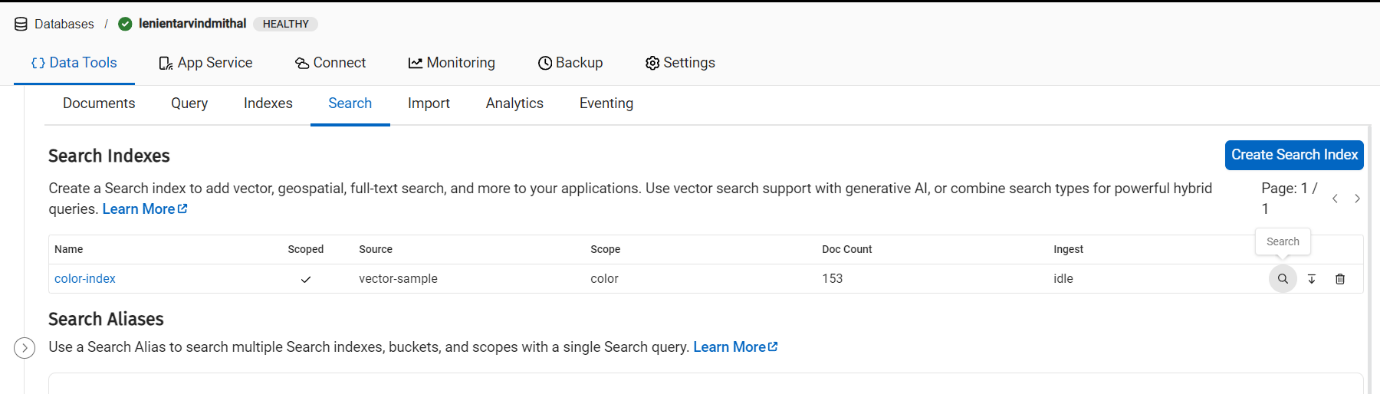Screen dimensions: 1380x394
Task: Open the Settings tab with the gear icon
Action: (x=680, y=63)
